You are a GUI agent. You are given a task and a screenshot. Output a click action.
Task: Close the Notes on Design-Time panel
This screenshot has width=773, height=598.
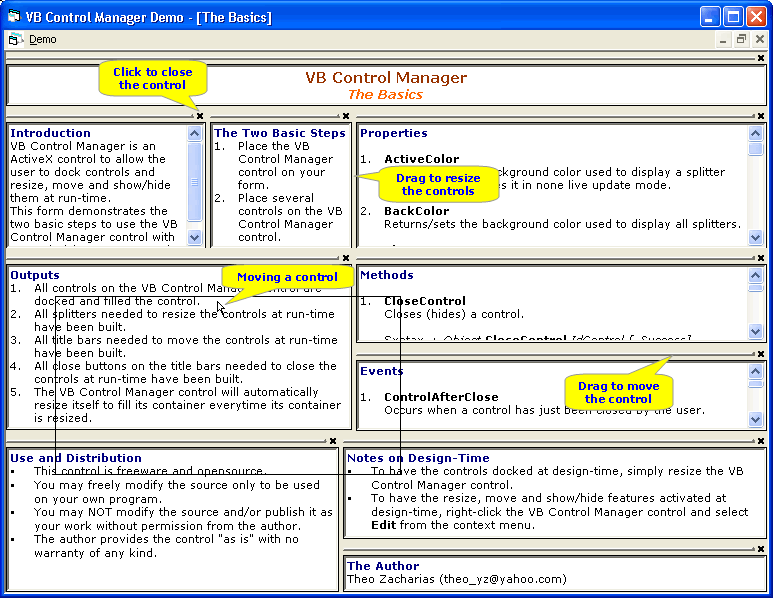[x=761, y=440]
